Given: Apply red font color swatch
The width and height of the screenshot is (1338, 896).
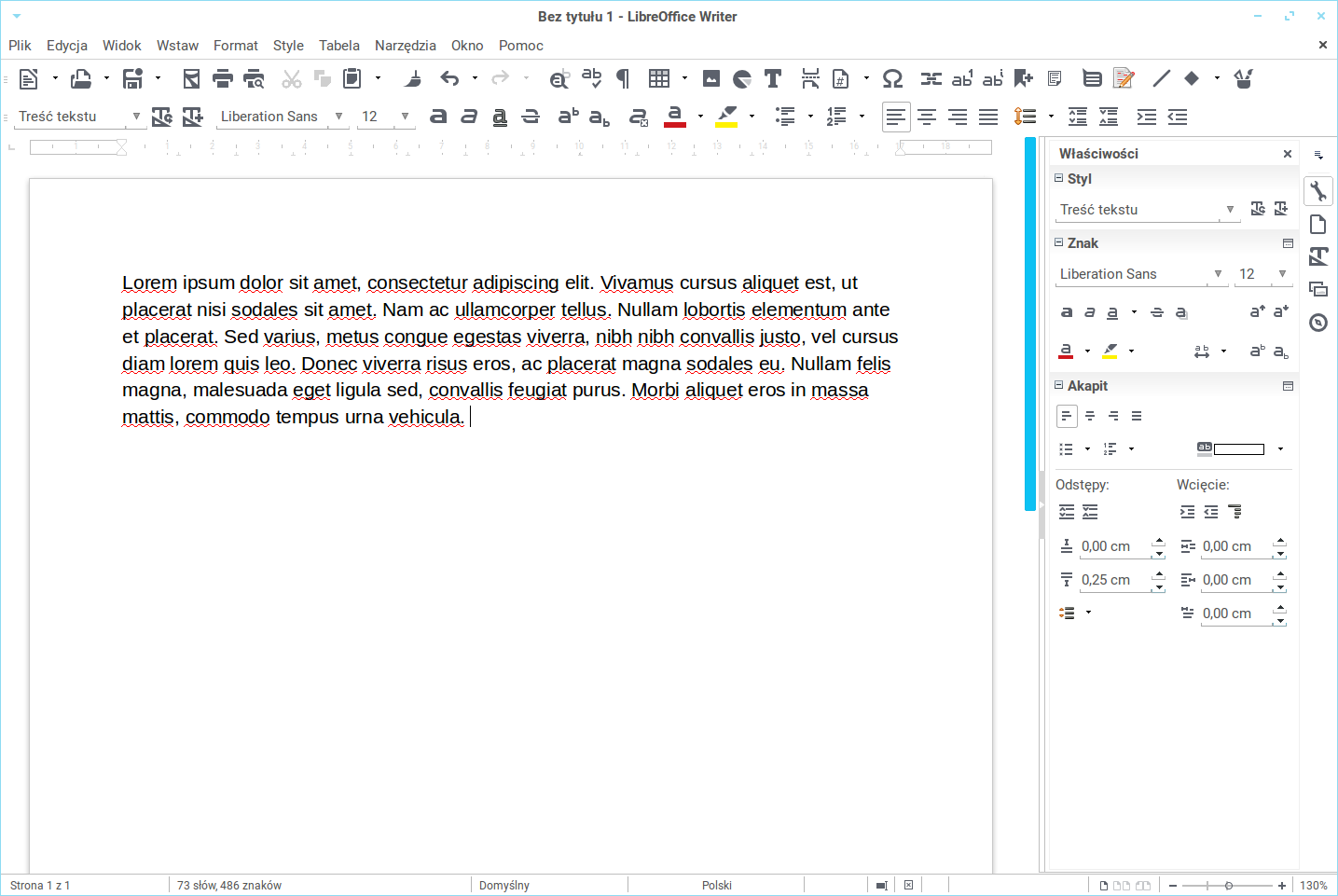Looking at the screenshot, I should pyautogui.click(x=675, y=117).
